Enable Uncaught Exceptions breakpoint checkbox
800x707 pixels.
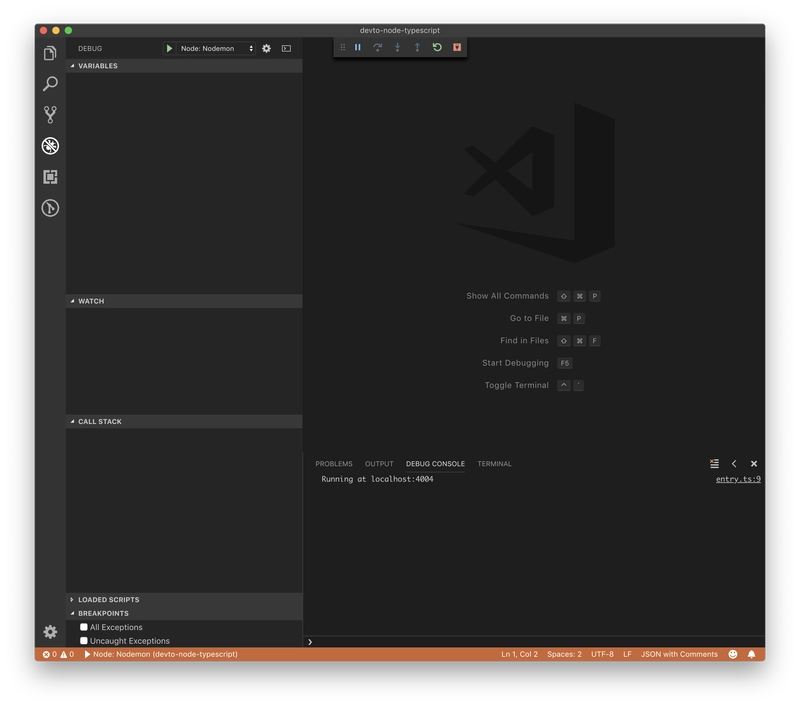[84, 641]
